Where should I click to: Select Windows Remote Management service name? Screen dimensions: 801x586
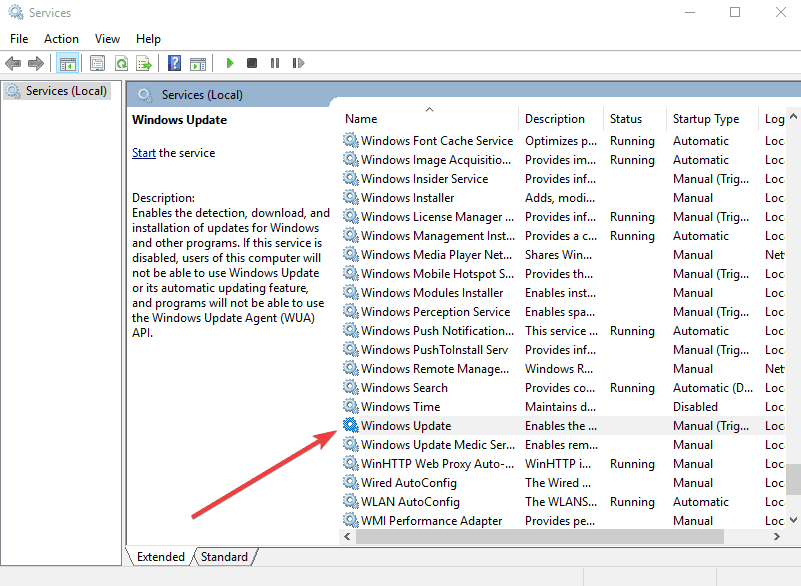tap(435, 369)
